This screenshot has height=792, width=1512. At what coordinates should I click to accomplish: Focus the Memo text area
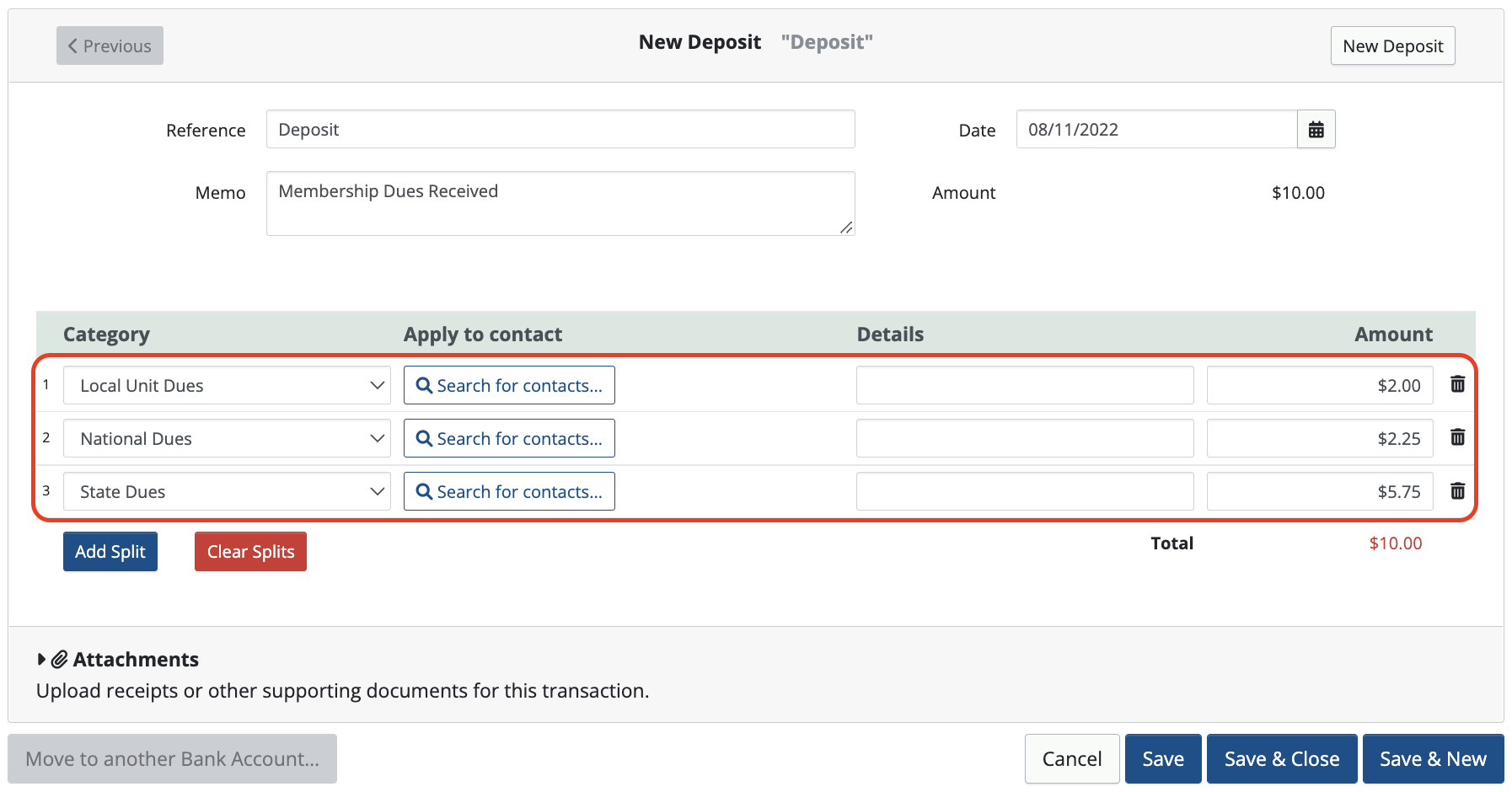click(x=560, y=203)
